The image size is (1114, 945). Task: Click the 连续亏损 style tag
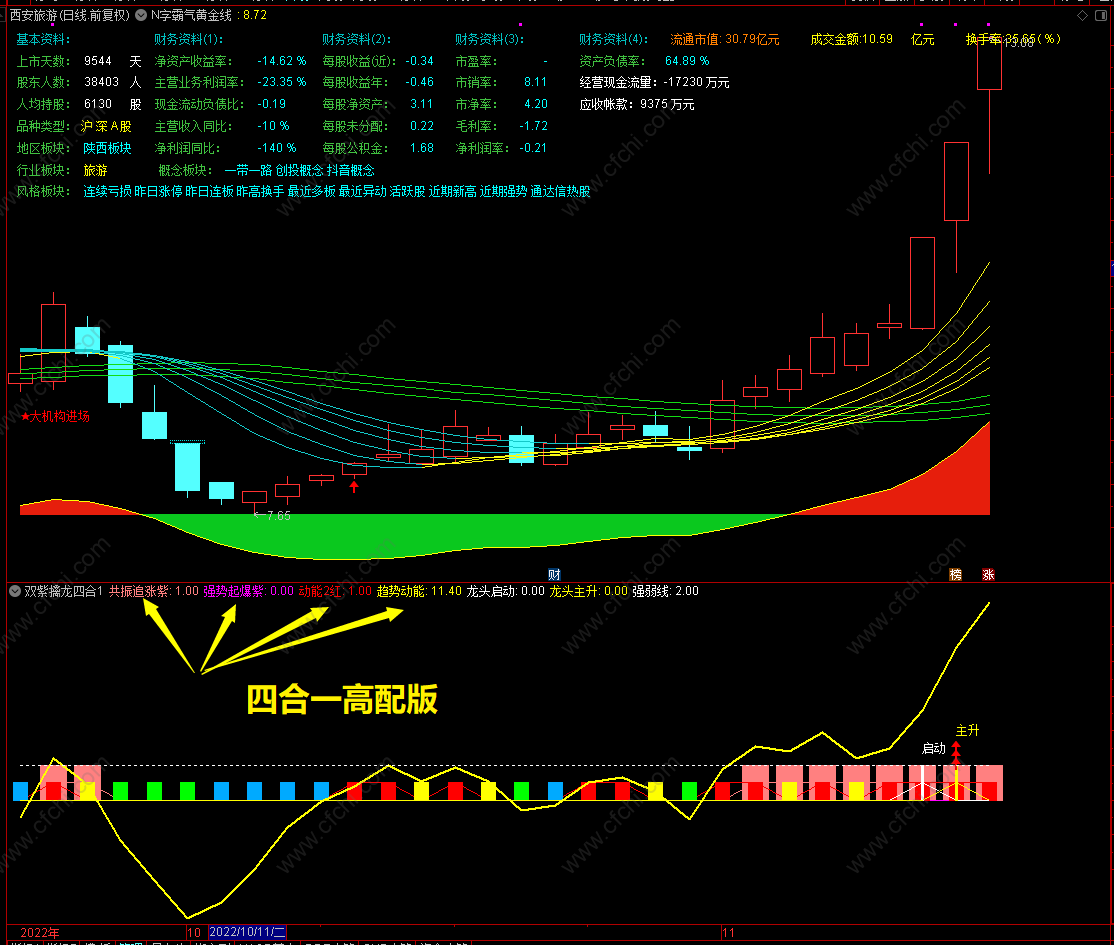[x=107, y=192]
